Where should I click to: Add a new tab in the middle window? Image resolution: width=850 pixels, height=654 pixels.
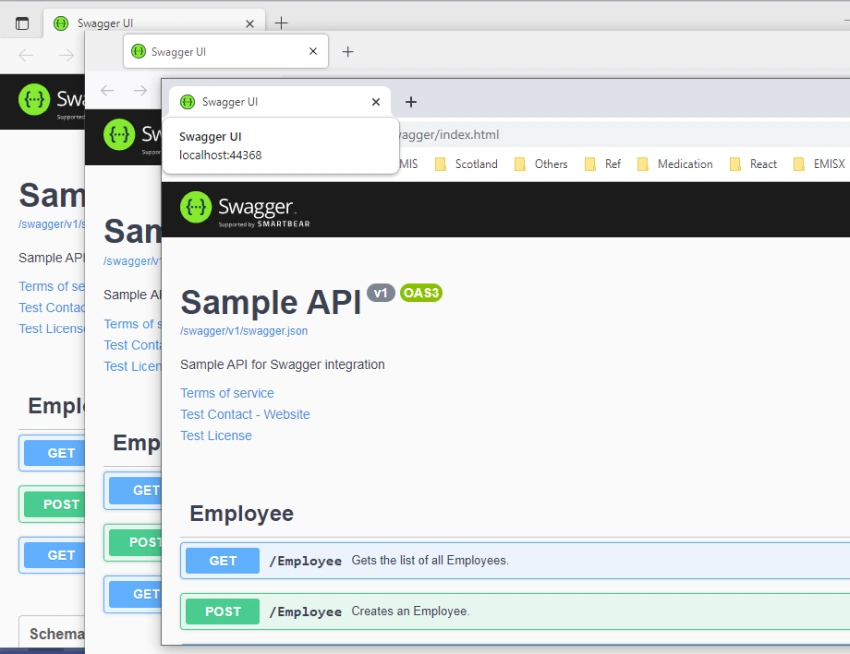click(x=348, y=52)
